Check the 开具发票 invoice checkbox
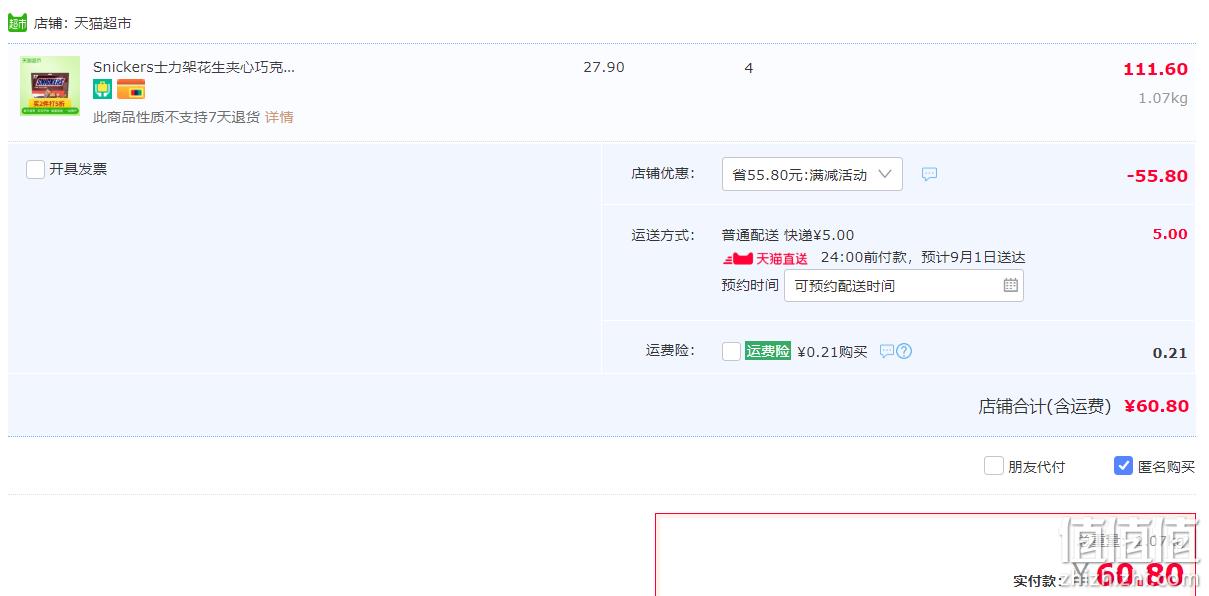The image size is (1209, 596). tap(35, 169)
